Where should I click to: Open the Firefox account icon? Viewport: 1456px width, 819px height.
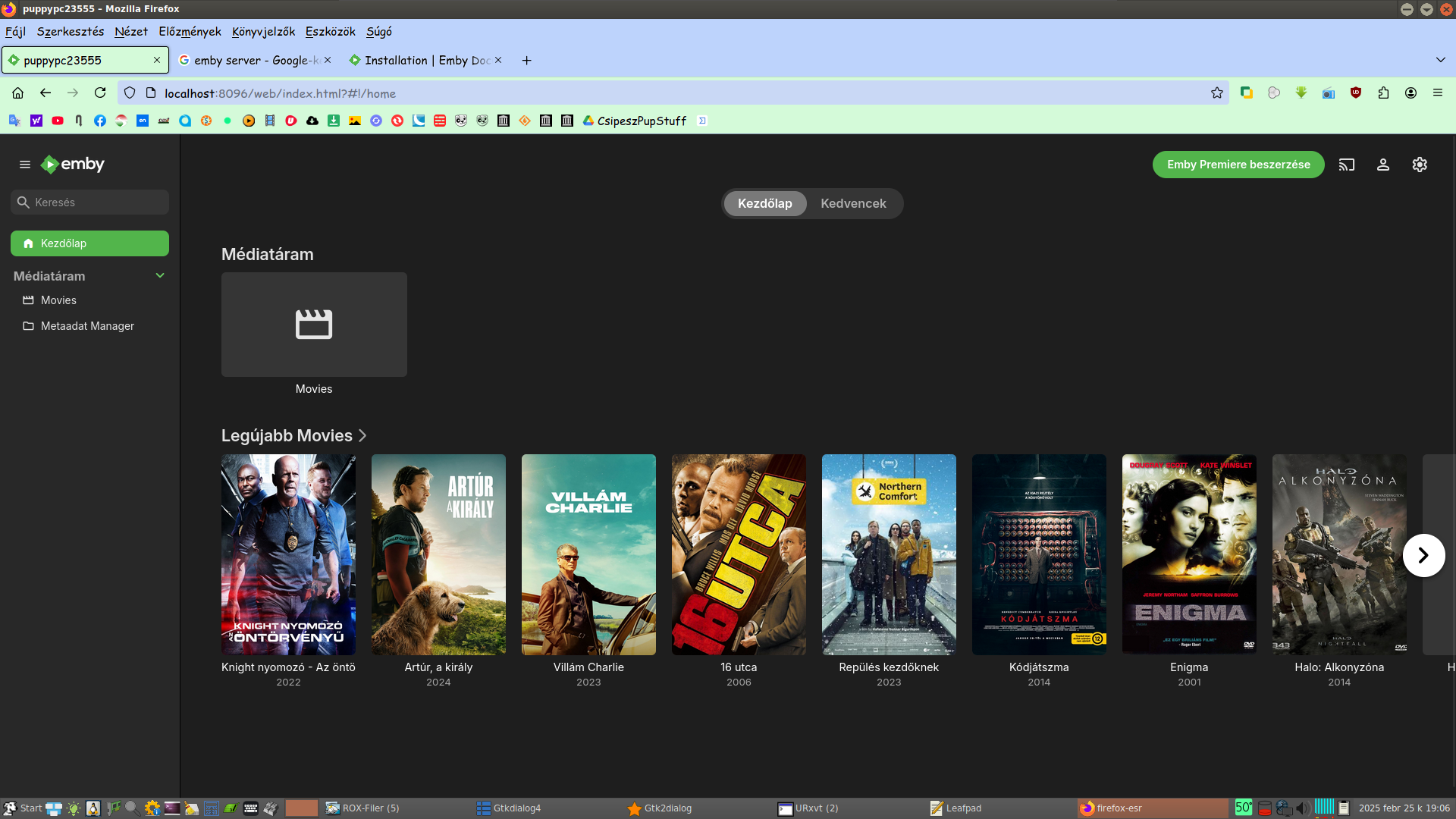tap(1410, 93)
